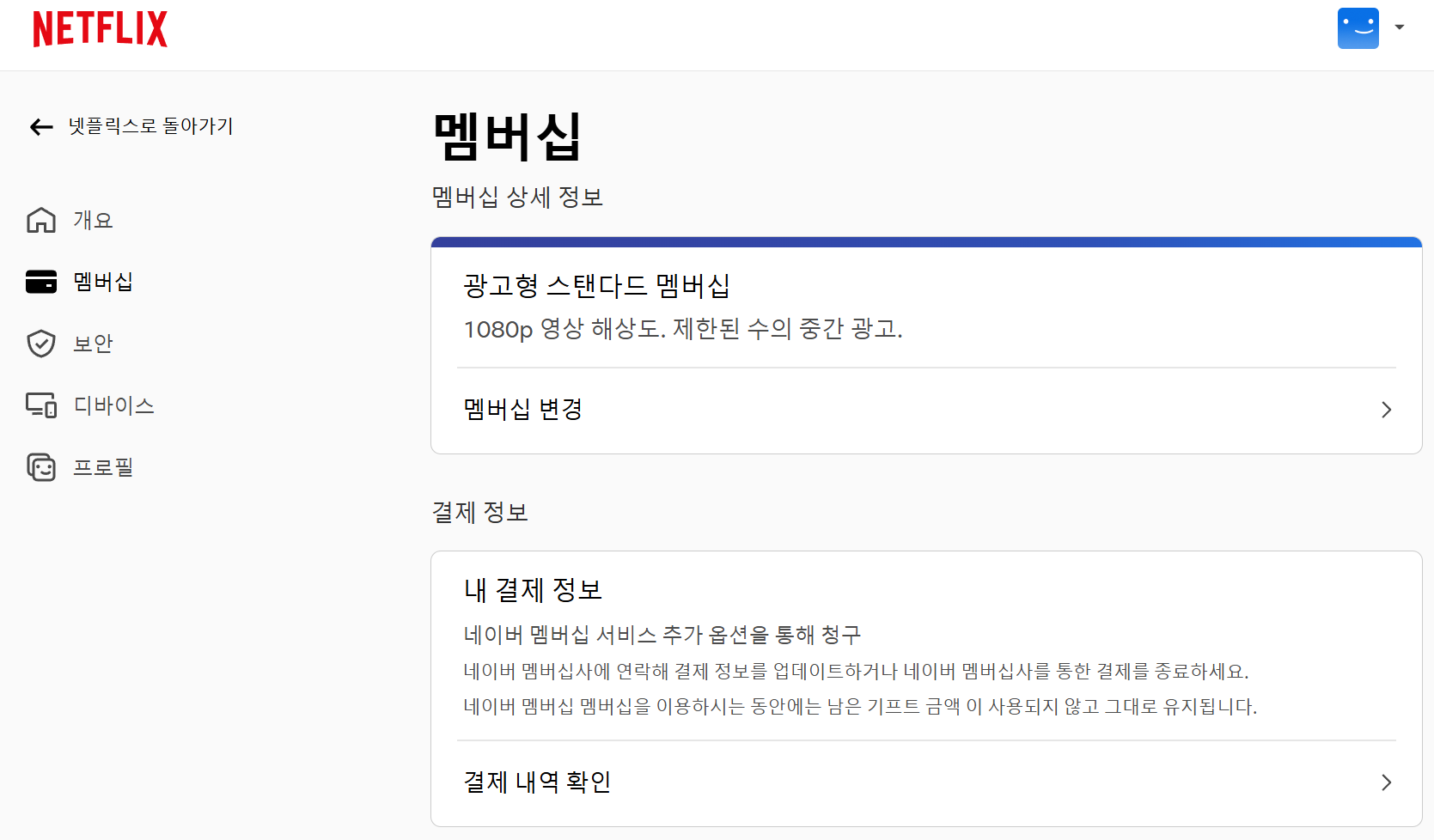The width and height of the screenshot is (1434, 840).
Task: Select the 멤버십 sidebar menu item
Action: [103, 282]
